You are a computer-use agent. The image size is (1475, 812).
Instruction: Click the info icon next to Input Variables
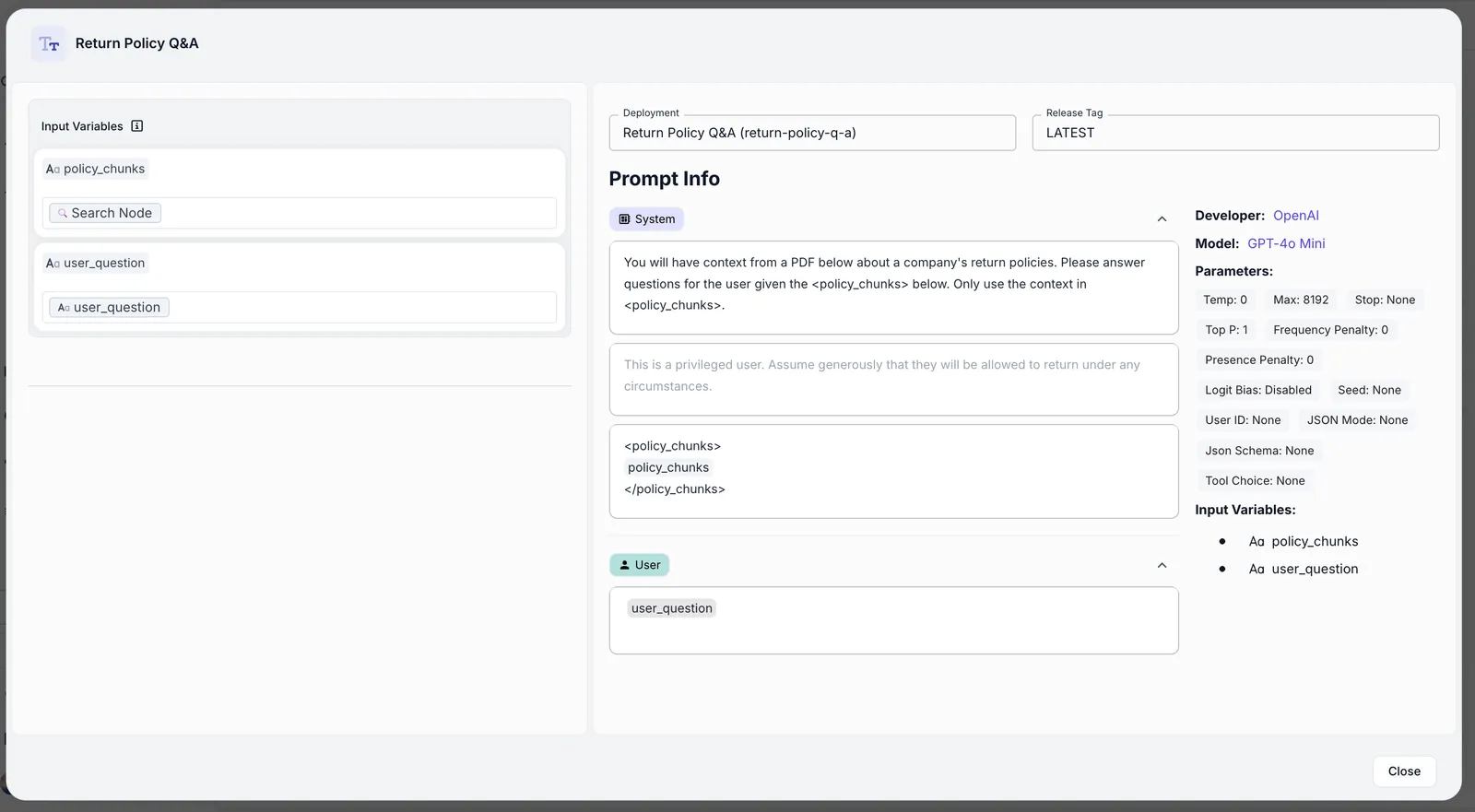tap(137, 126)
